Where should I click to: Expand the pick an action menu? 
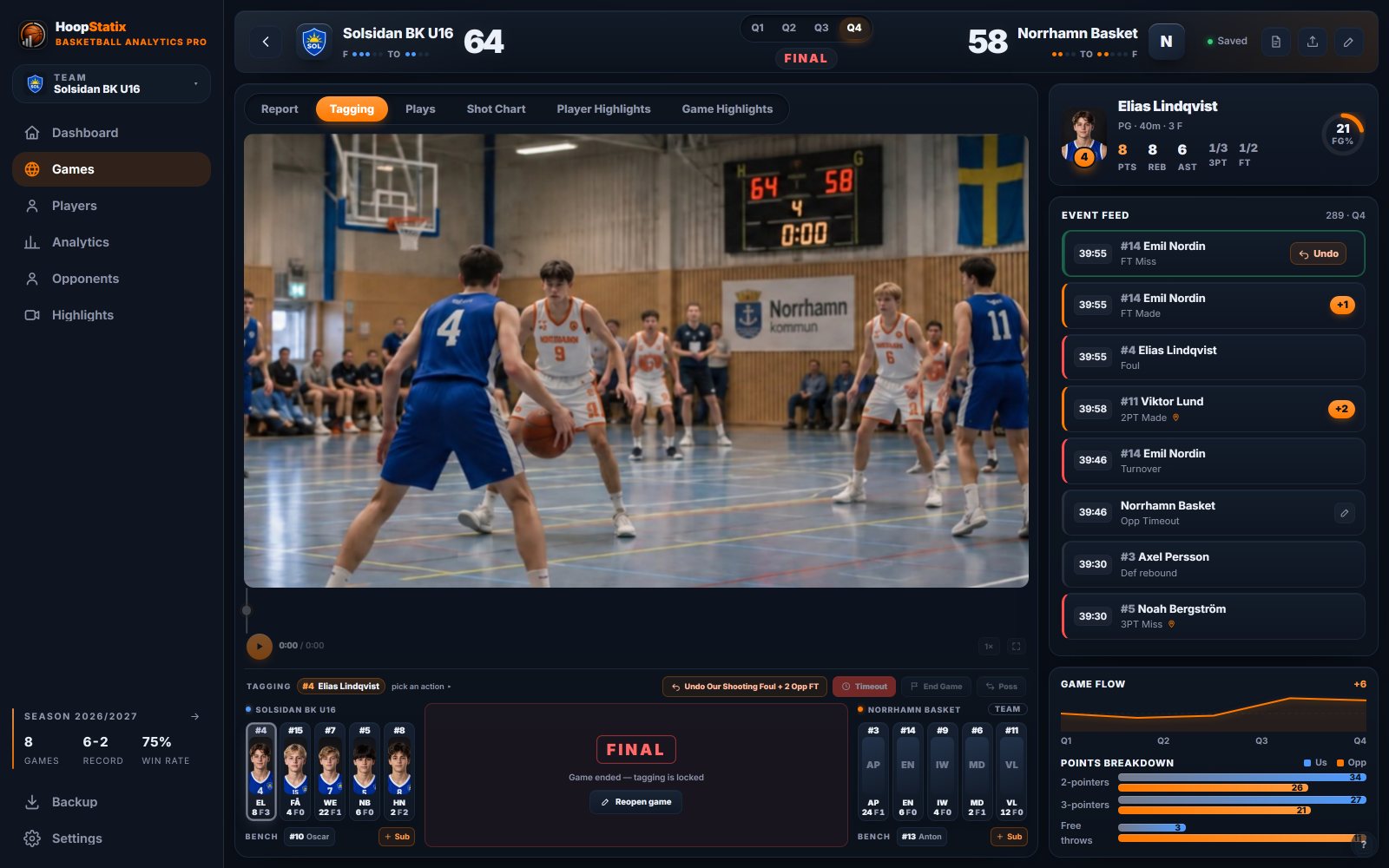pyautogui.click(x=421, y=687)
